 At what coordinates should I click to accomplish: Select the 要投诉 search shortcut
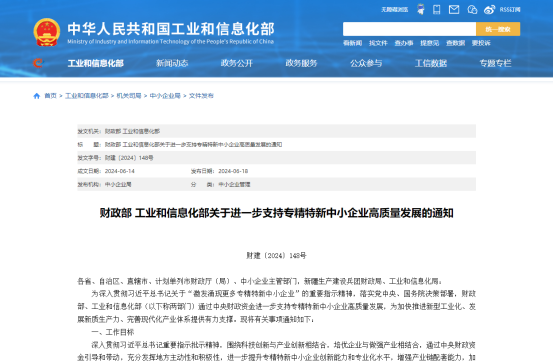tap(481, 43)
